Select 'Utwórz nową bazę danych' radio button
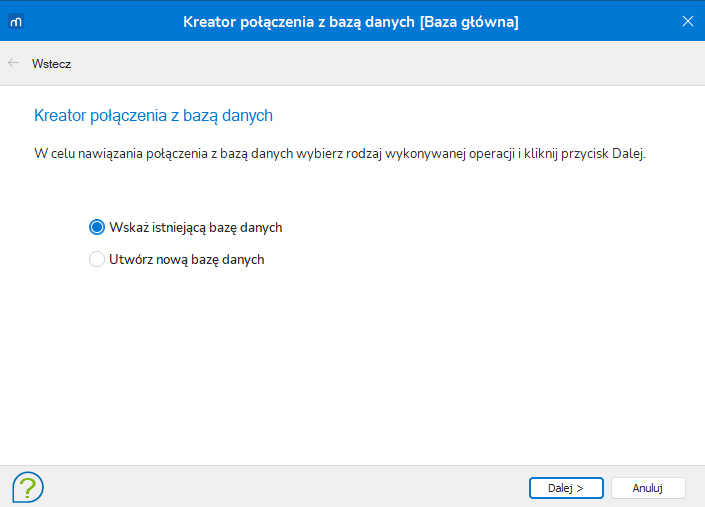 (97, 259)
